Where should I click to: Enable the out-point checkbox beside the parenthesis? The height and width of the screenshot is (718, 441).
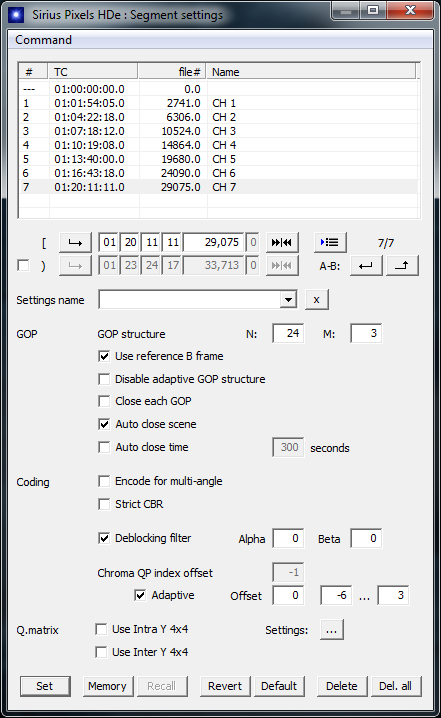pos(23,266)
